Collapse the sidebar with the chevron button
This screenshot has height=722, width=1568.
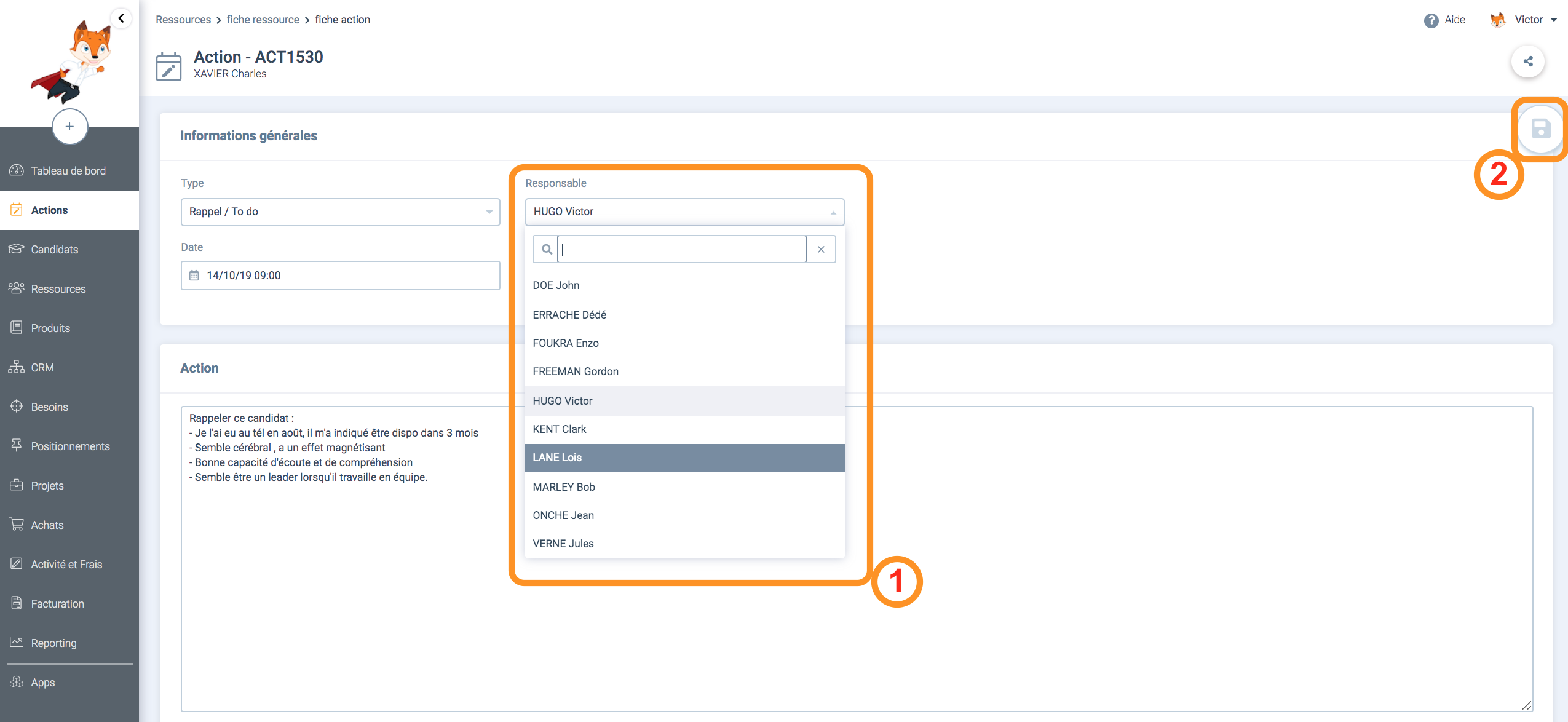tap(121, 18)
